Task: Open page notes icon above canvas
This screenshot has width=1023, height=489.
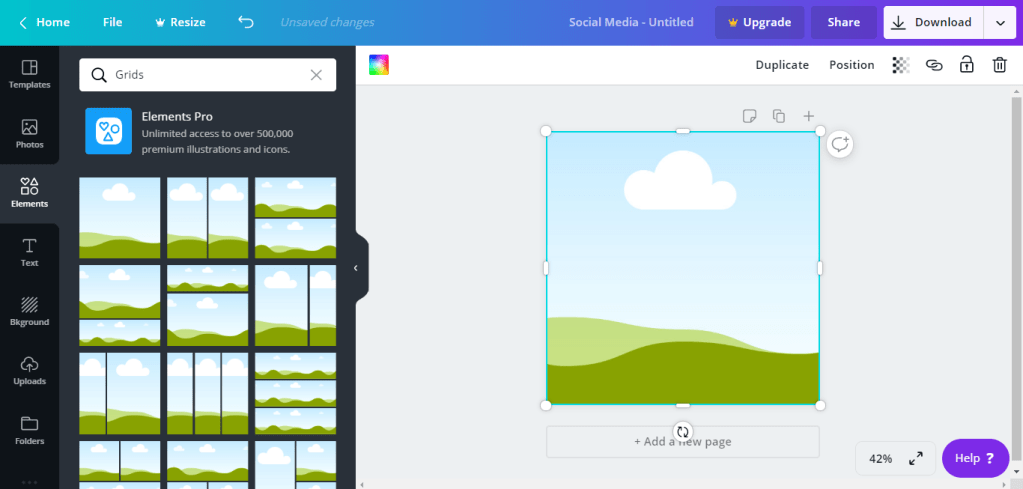Action: coord(749,116)
